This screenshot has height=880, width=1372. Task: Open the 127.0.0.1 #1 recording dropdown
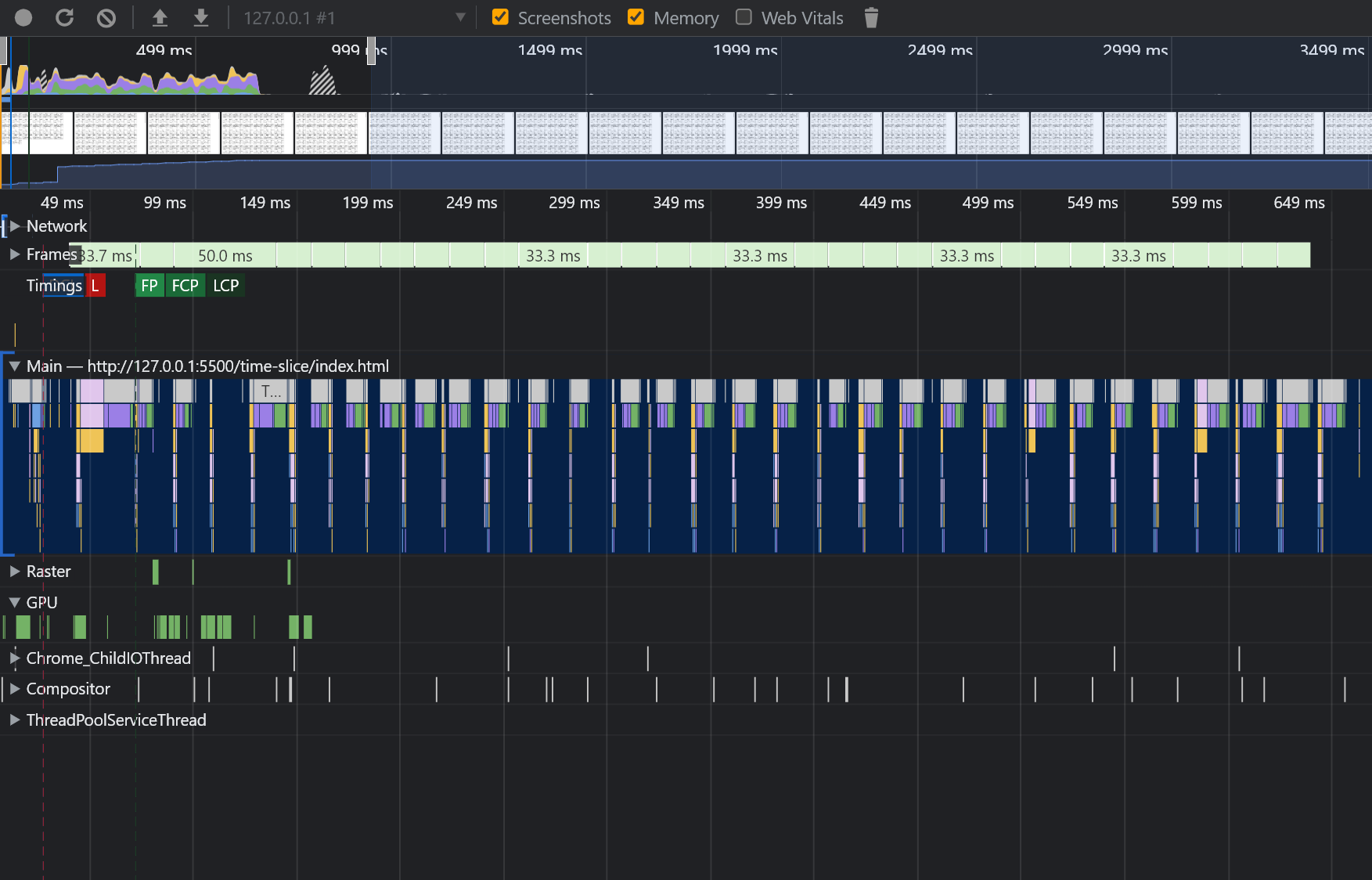[355, 17]
